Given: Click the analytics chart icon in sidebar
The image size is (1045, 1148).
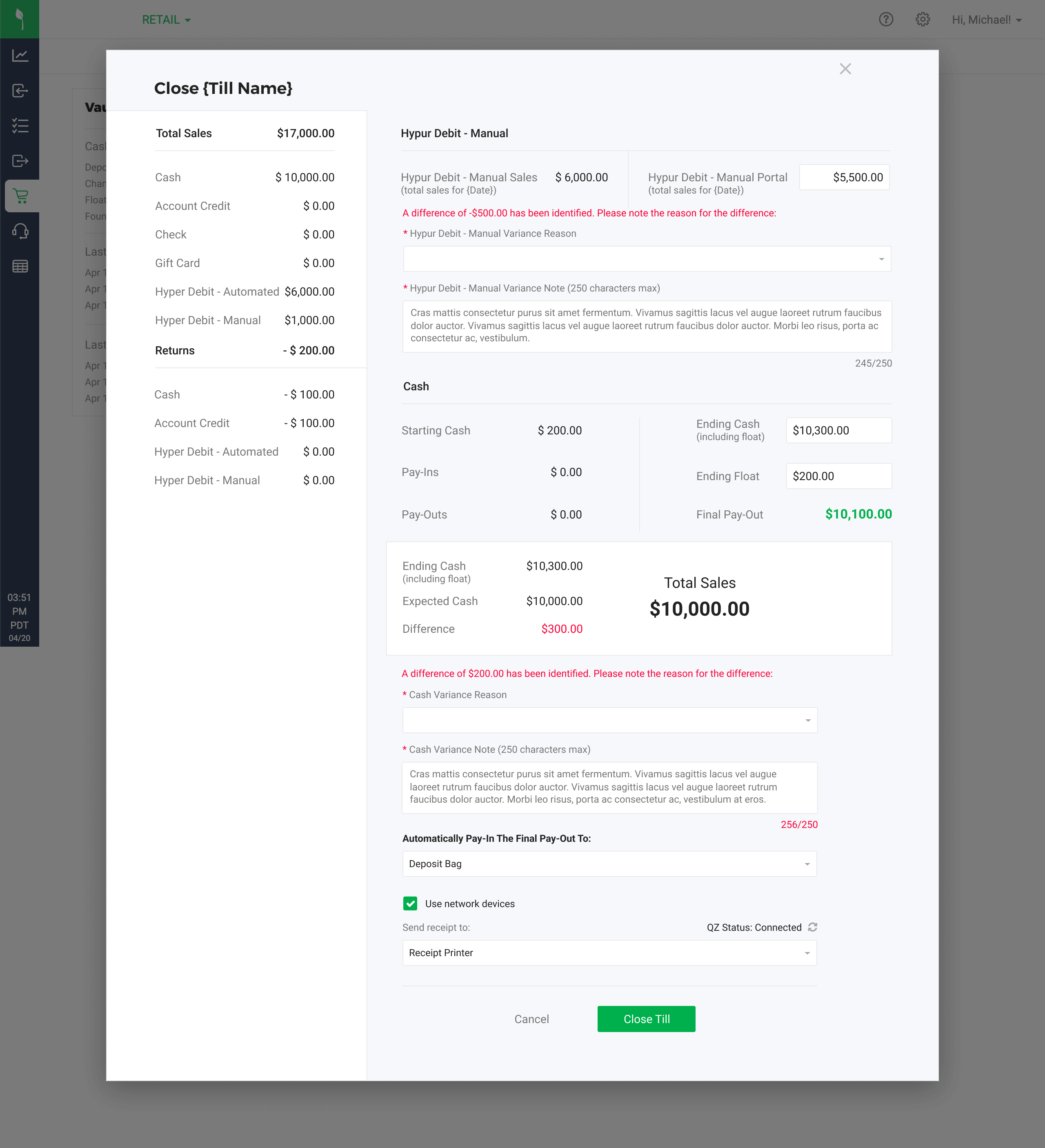Looking at the screenshot, I should click(x=20, y=55).
